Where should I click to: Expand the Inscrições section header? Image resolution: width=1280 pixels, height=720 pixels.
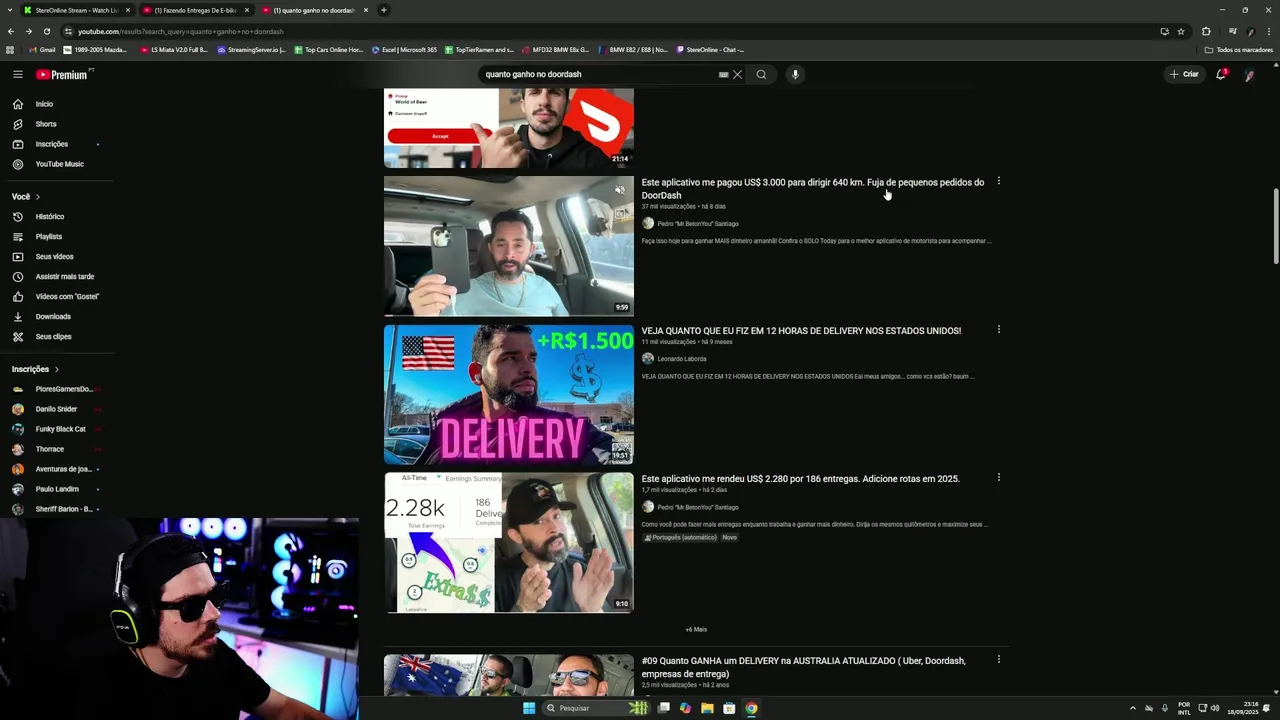tap(35, 369)
